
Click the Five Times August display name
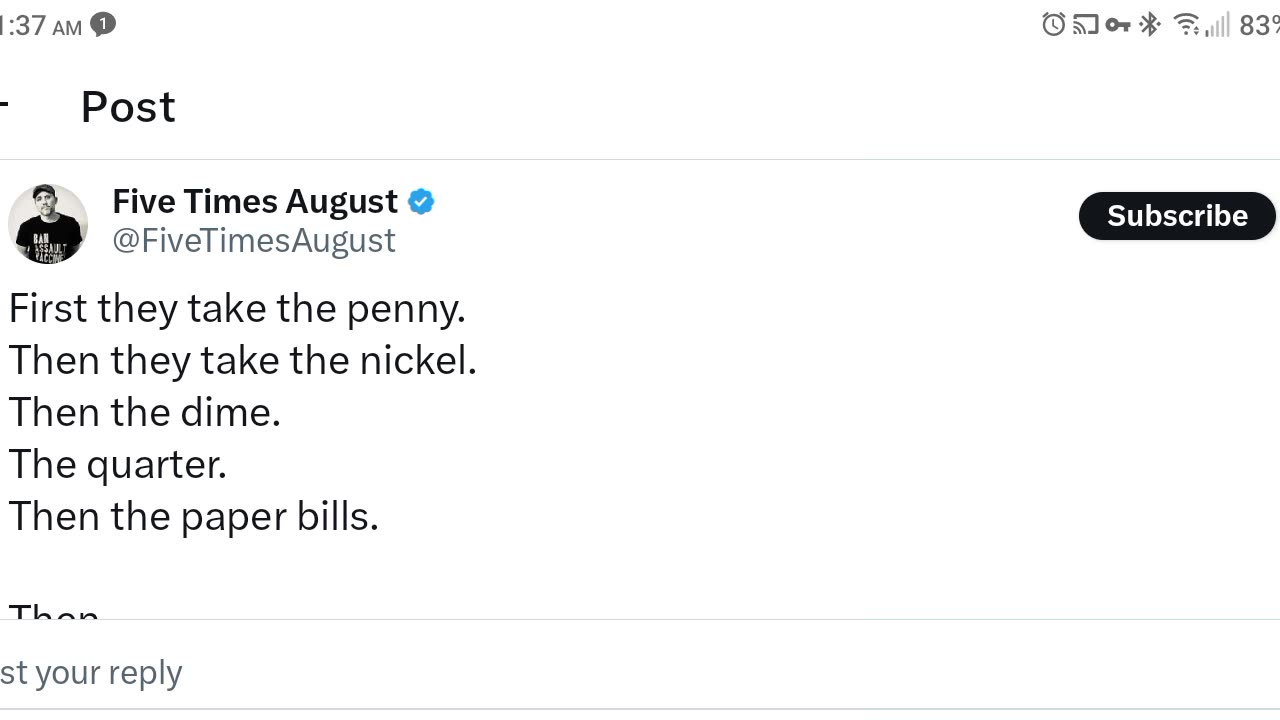[255, 201]
